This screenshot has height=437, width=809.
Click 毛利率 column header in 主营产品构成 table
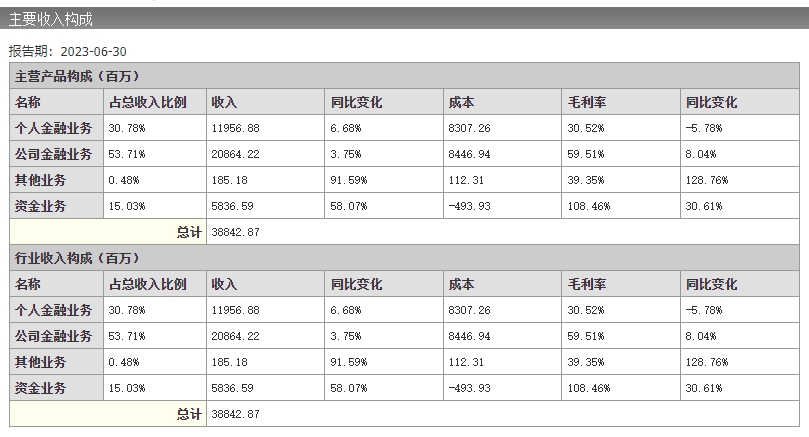coord(583,102)
